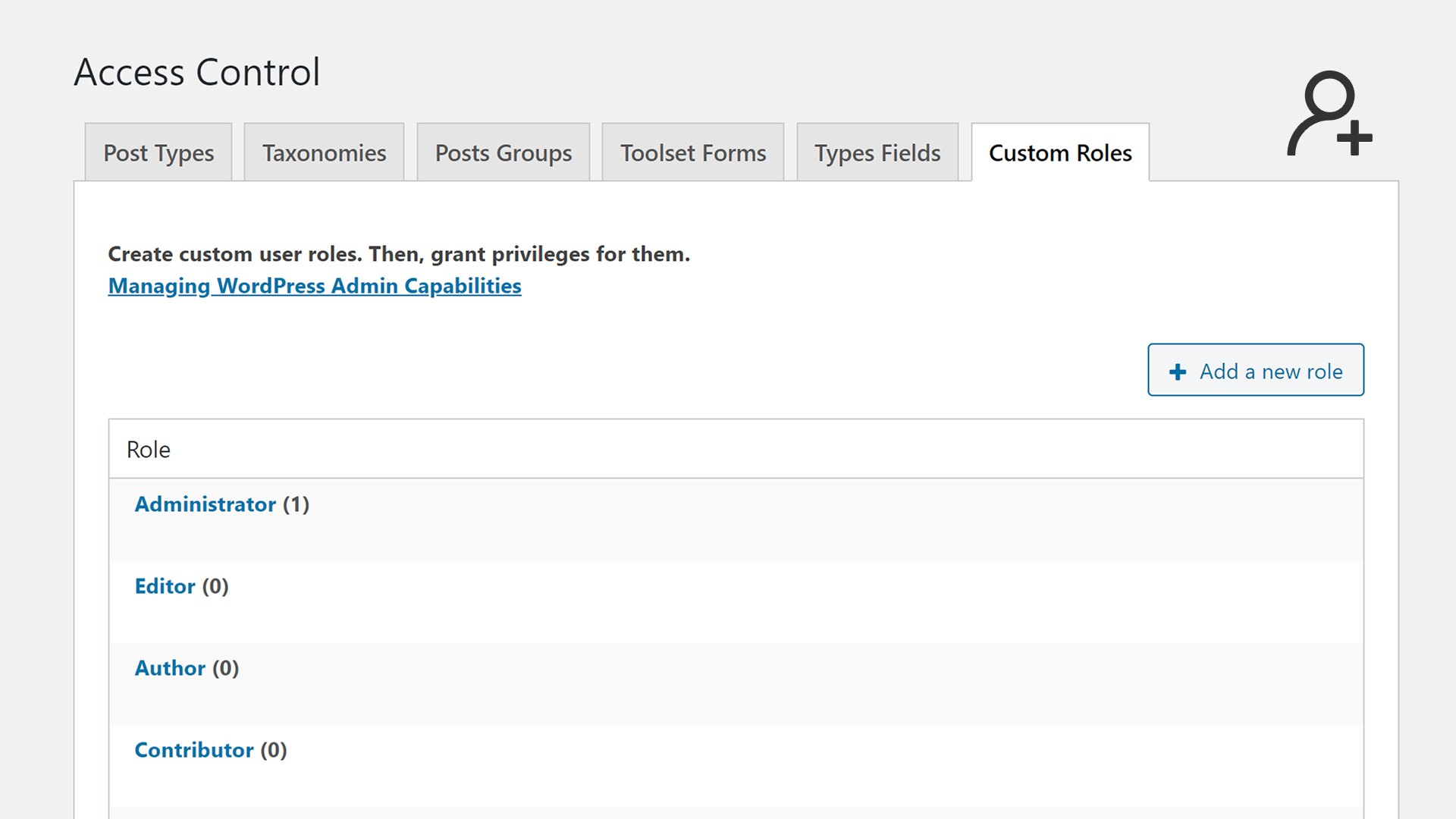
Task: Open the Administrator role
Action: pyautogui.click(x=205, y=504)
